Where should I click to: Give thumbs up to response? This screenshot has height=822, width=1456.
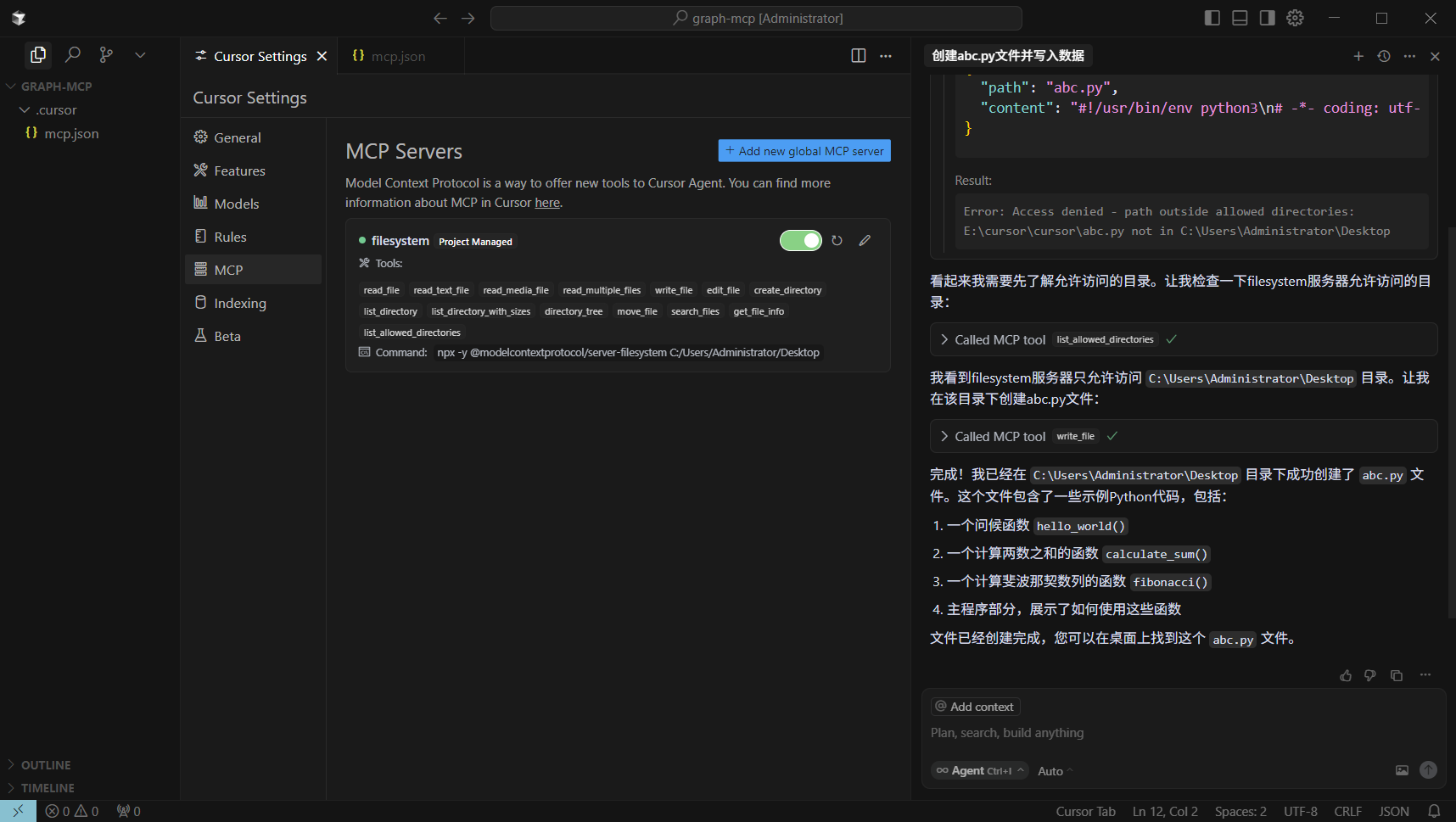click(1346, 676)
